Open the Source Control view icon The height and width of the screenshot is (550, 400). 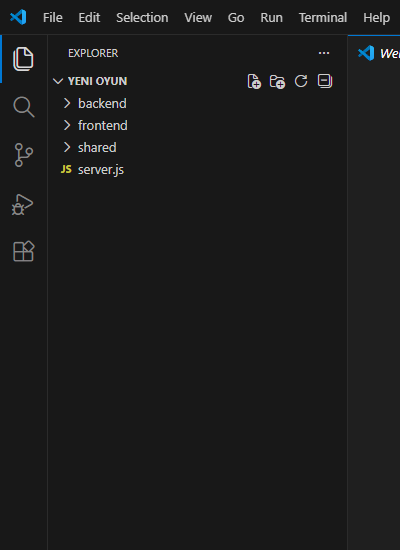coord(24,155)
